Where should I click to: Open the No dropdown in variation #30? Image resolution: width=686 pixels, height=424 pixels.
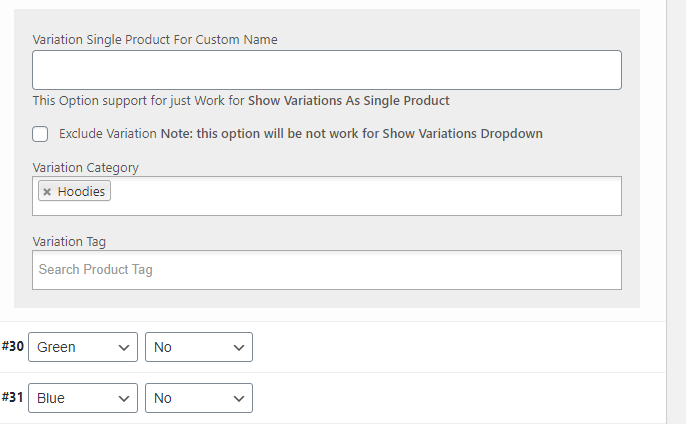tap(199, 348)
